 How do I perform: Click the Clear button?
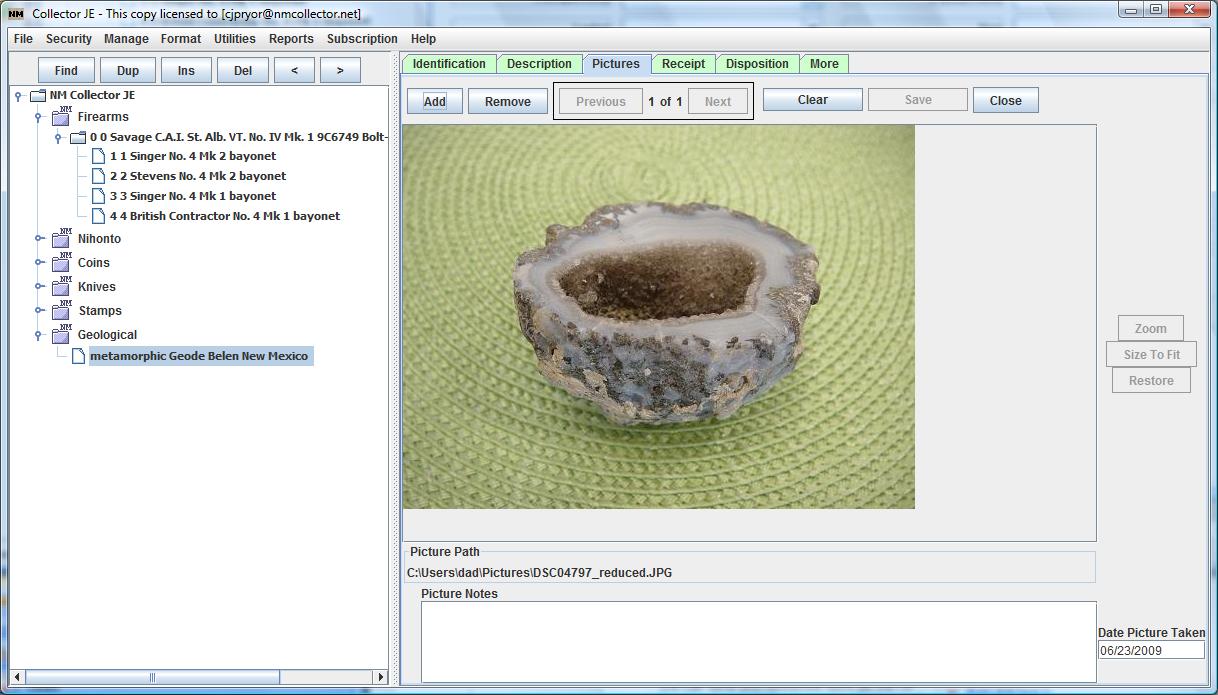(812, 100)
